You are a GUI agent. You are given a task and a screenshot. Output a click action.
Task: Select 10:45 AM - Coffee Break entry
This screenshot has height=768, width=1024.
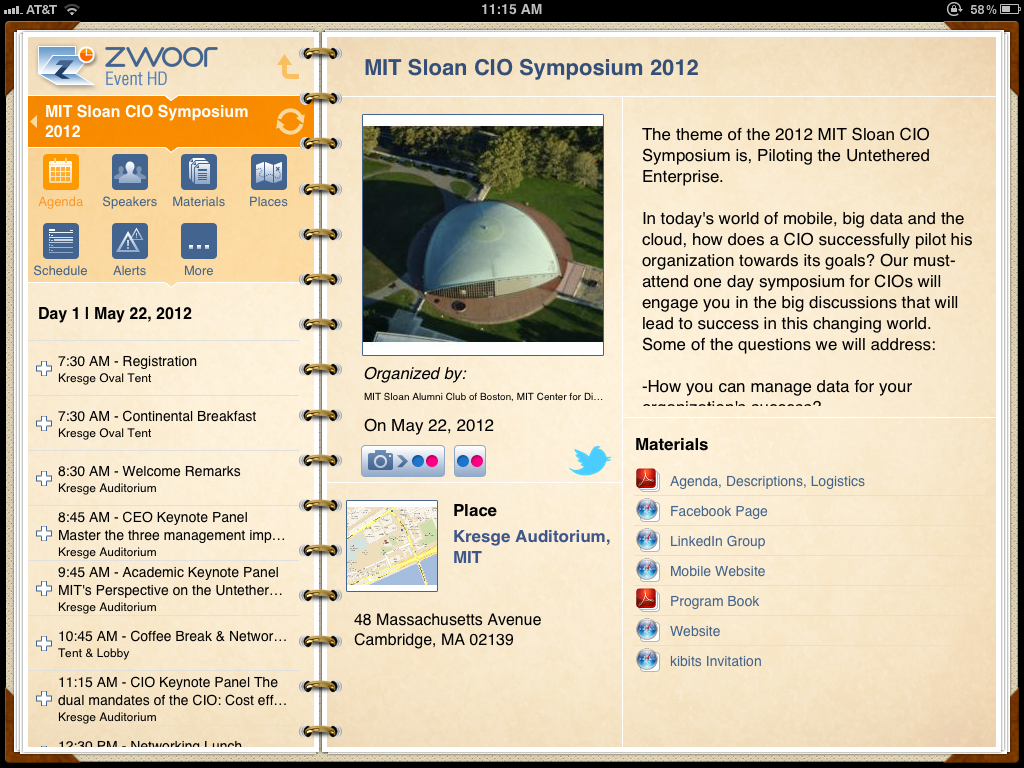click(163, 643)
